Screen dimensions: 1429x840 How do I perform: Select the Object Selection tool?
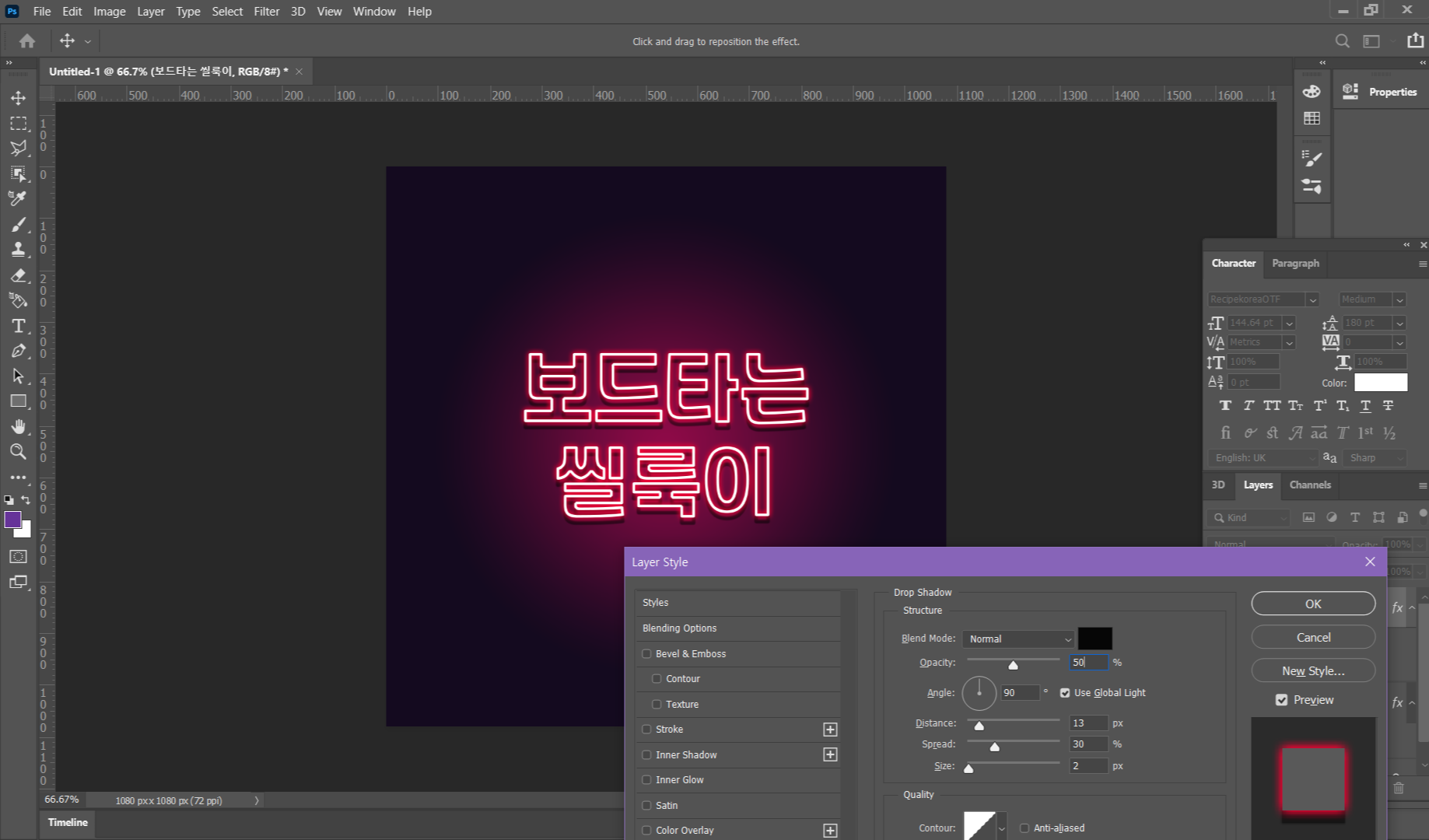(18, 173)
